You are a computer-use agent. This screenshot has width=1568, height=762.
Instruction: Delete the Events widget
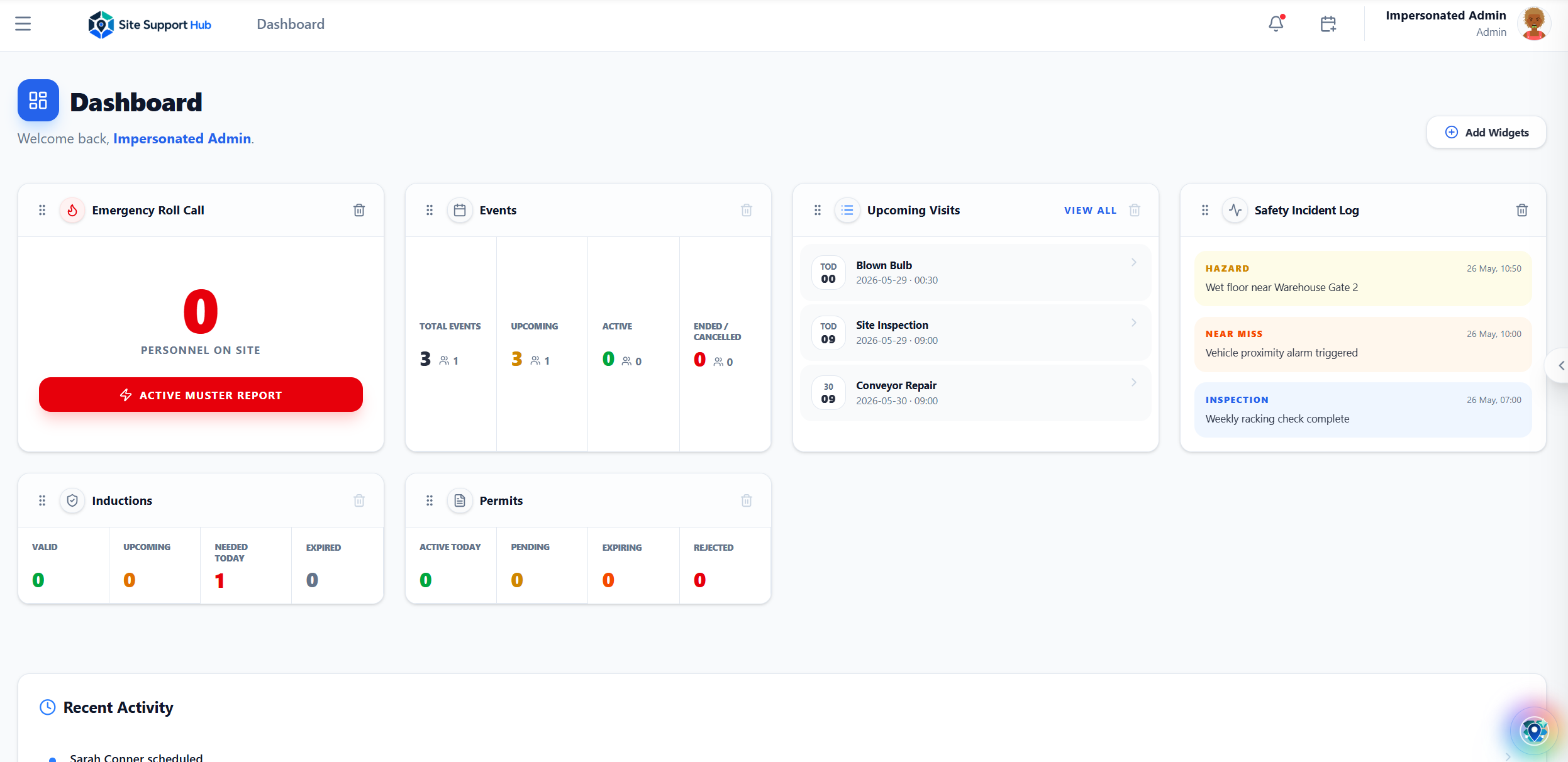(747, 210)
